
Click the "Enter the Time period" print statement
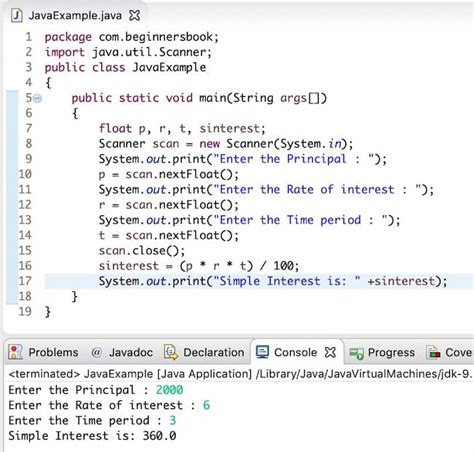click(249, 220)
